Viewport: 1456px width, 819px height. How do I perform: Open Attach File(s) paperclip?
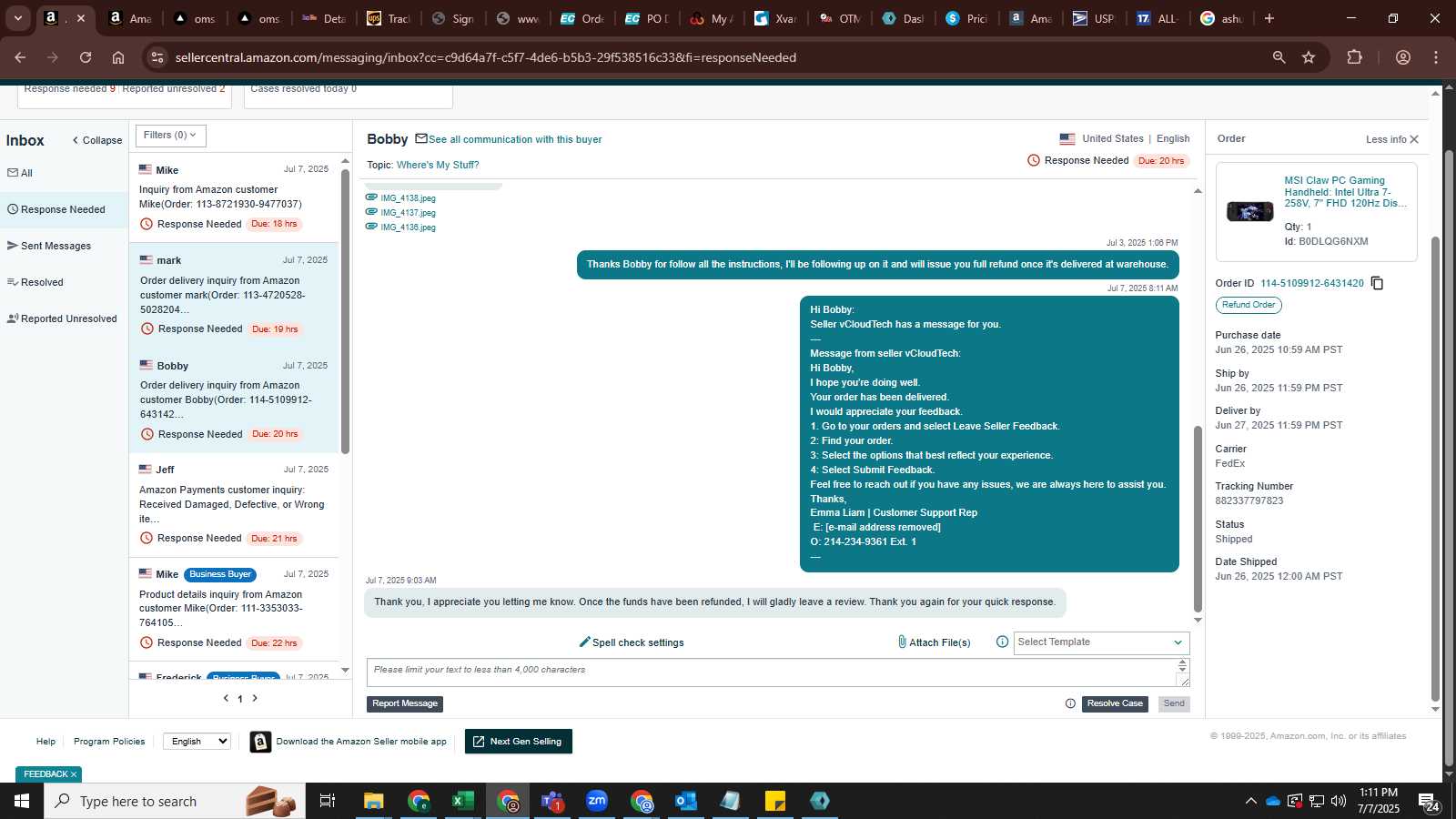(x=934, y=642)
